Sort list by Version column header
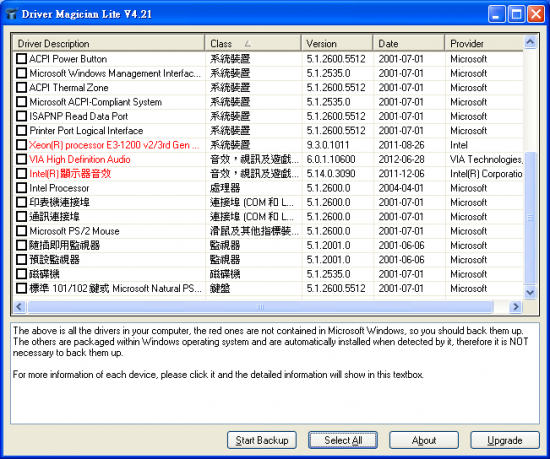 point(337,43)
